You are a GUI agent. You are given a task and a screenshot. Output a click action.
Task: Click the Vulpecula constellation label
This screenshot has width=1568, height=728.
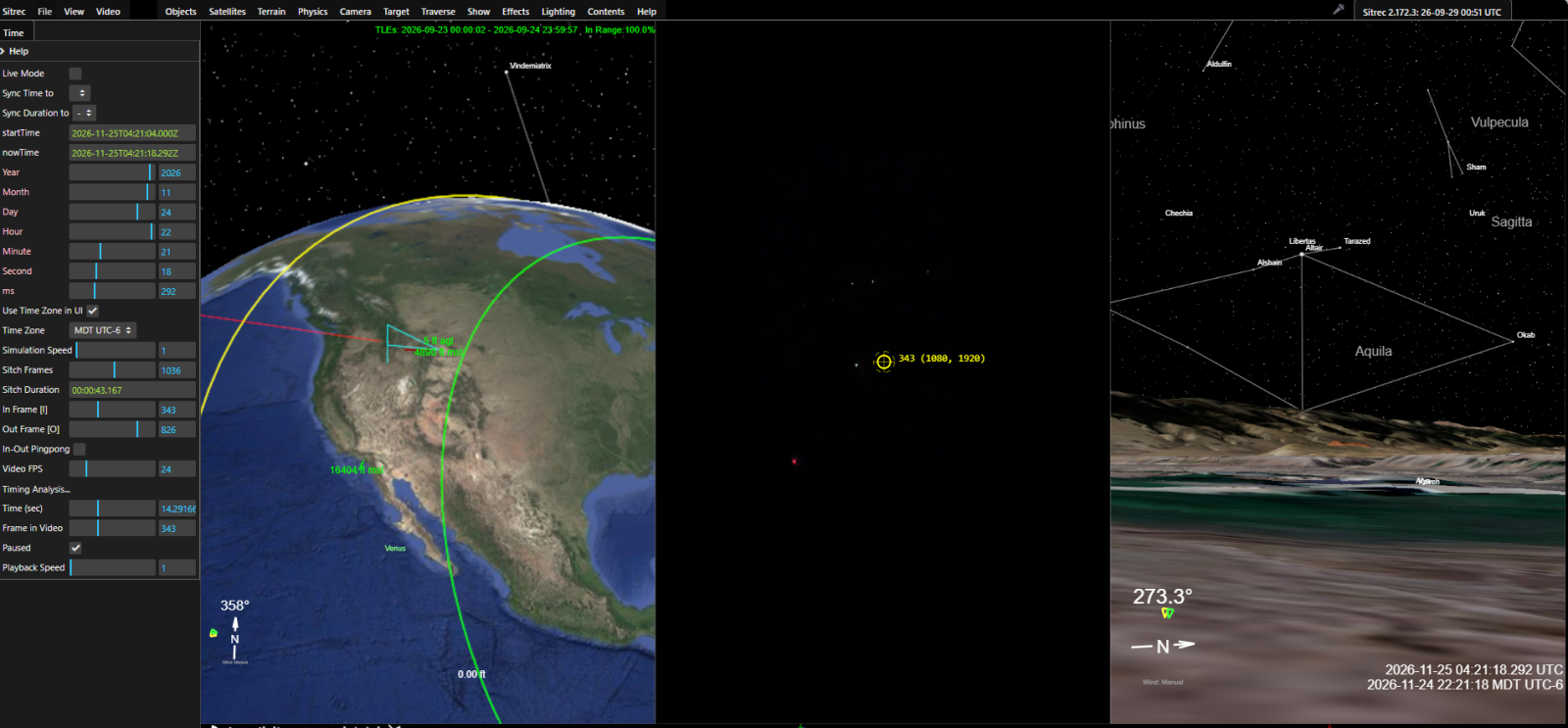tap(1499, 122)
